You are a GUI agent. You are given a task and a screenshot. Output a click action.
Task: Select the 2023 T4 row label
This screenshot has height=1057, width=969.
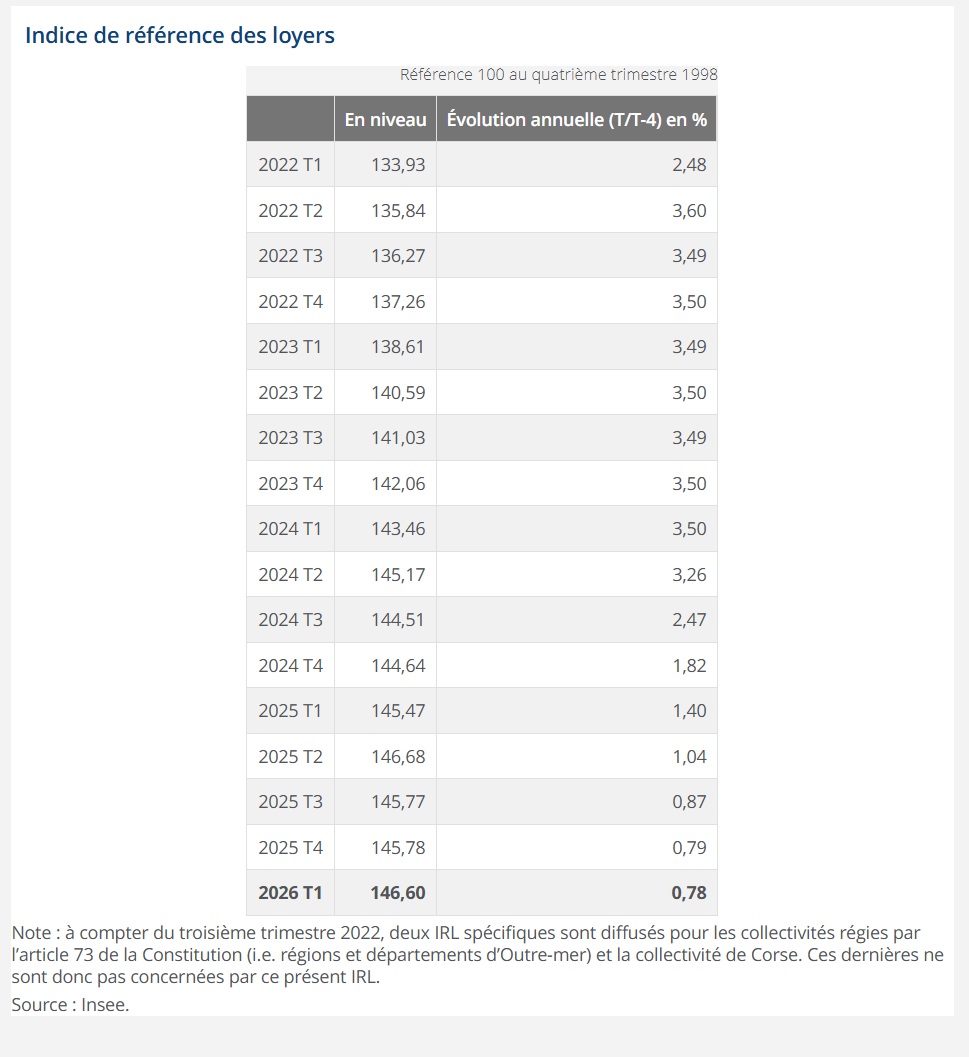(290, 483)
